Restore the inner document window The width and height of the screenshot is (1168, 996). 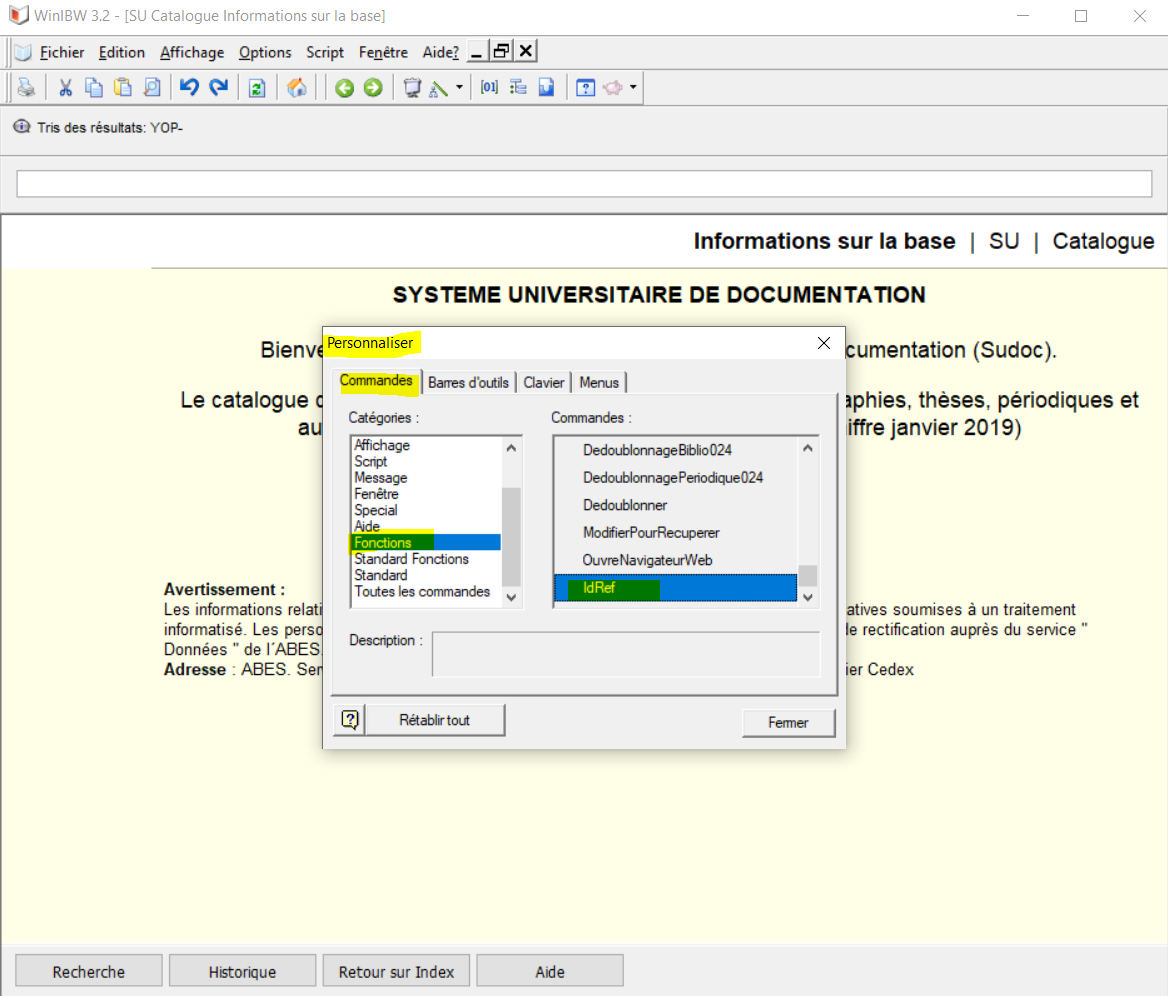point(501,51)
